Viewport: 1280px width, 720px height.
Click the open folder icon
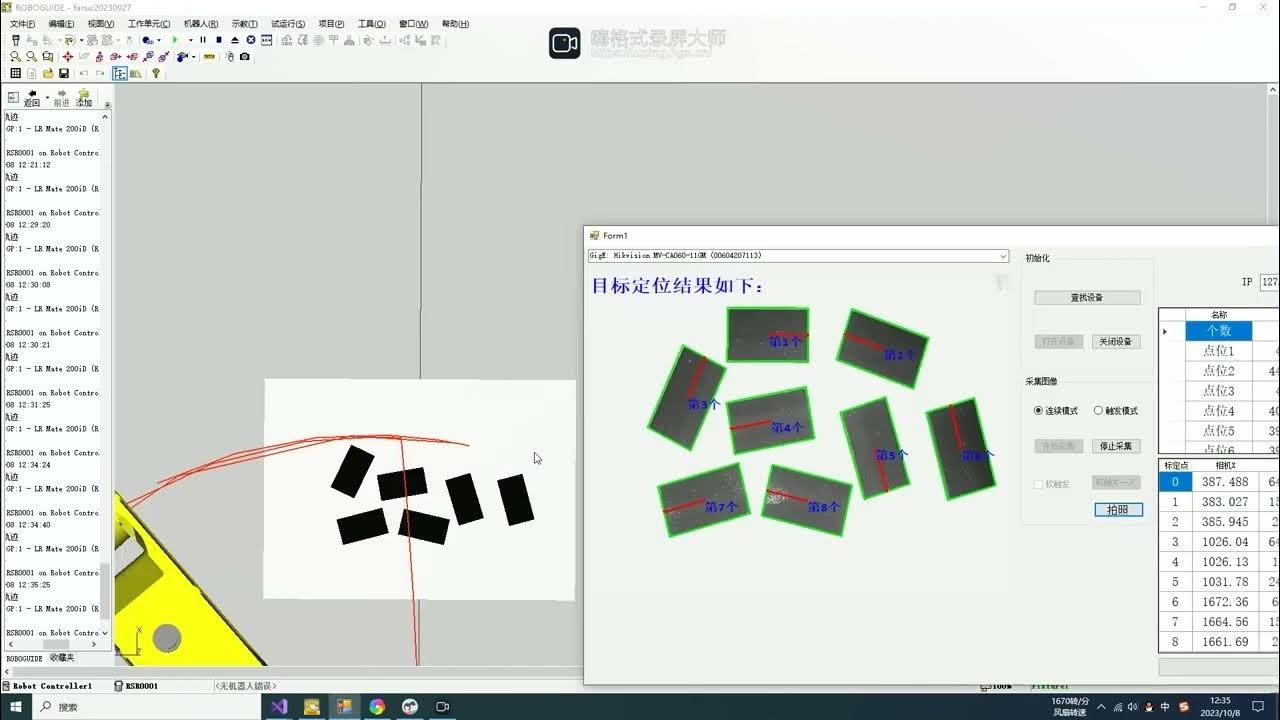pos(48,73)
